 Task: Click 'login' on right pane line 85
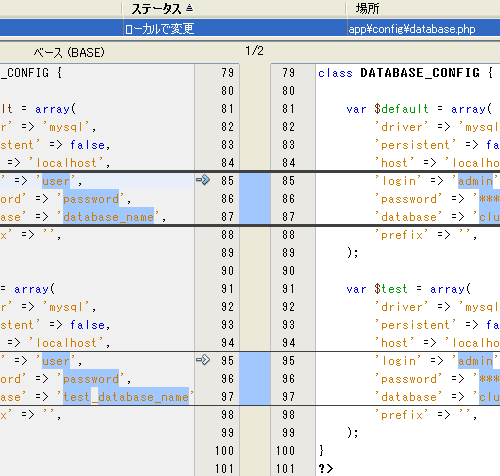398,181
